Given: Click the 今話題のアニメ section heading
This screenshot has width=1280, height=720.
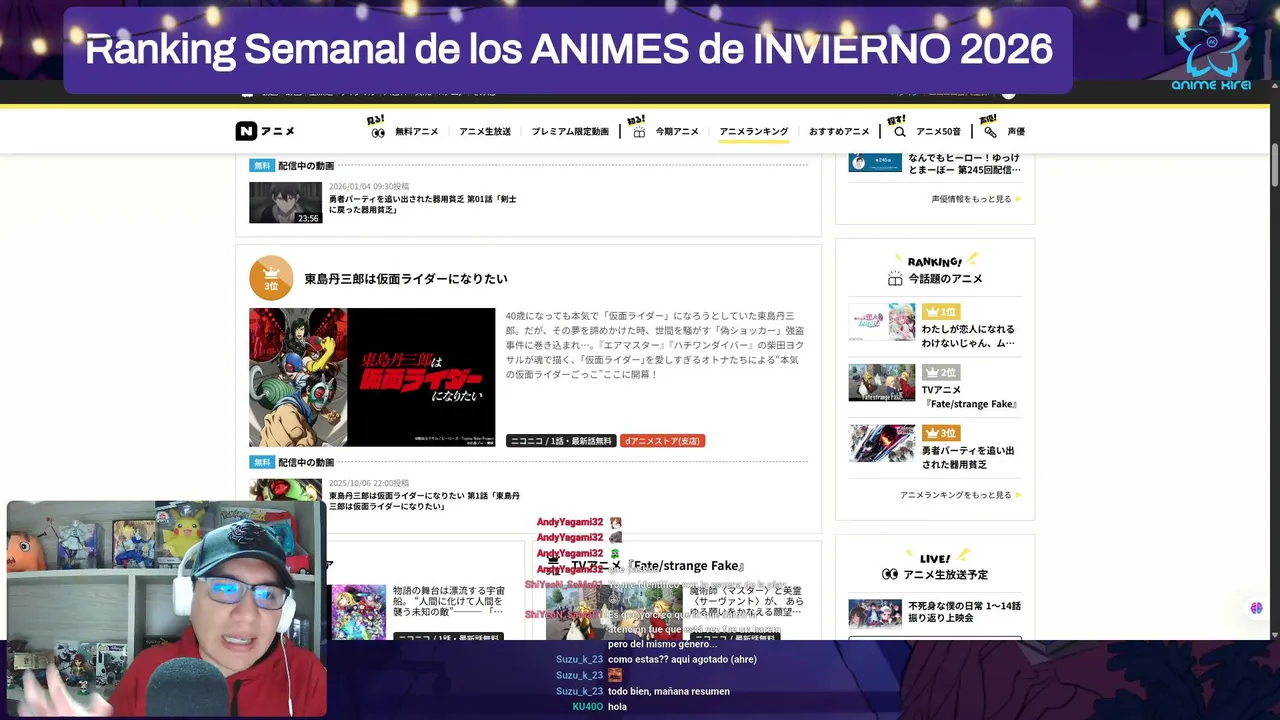Looking at the screenshot, I should coord(945,279).
